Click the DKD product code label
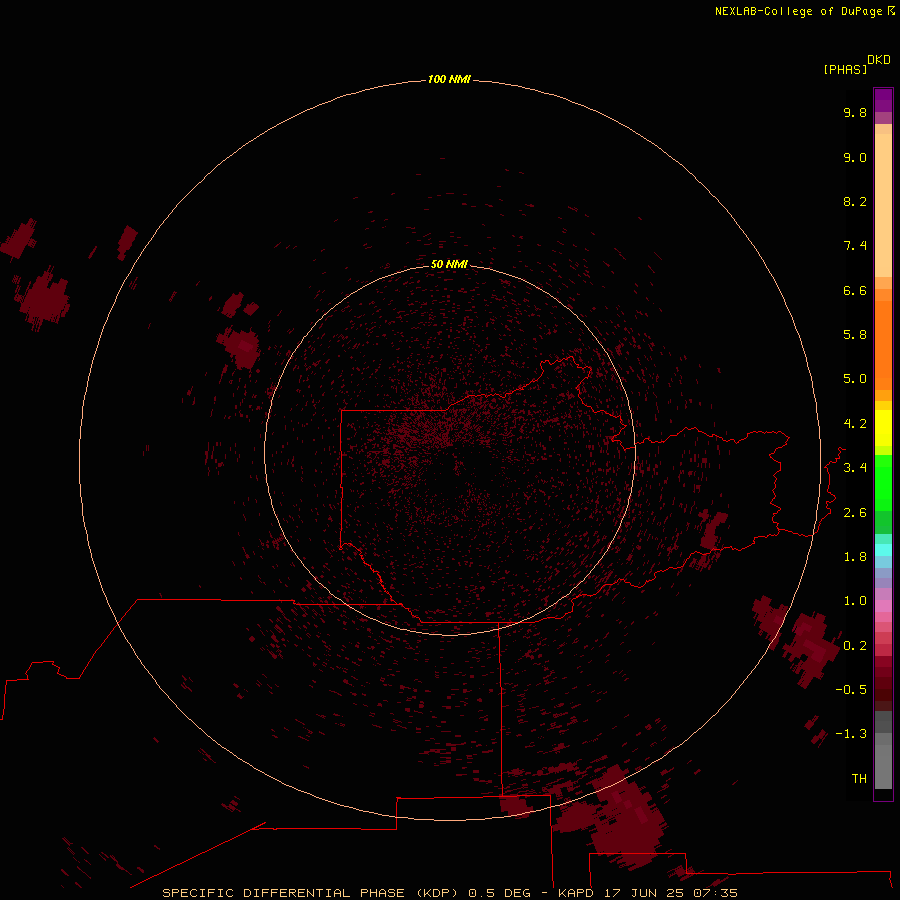 879,60
